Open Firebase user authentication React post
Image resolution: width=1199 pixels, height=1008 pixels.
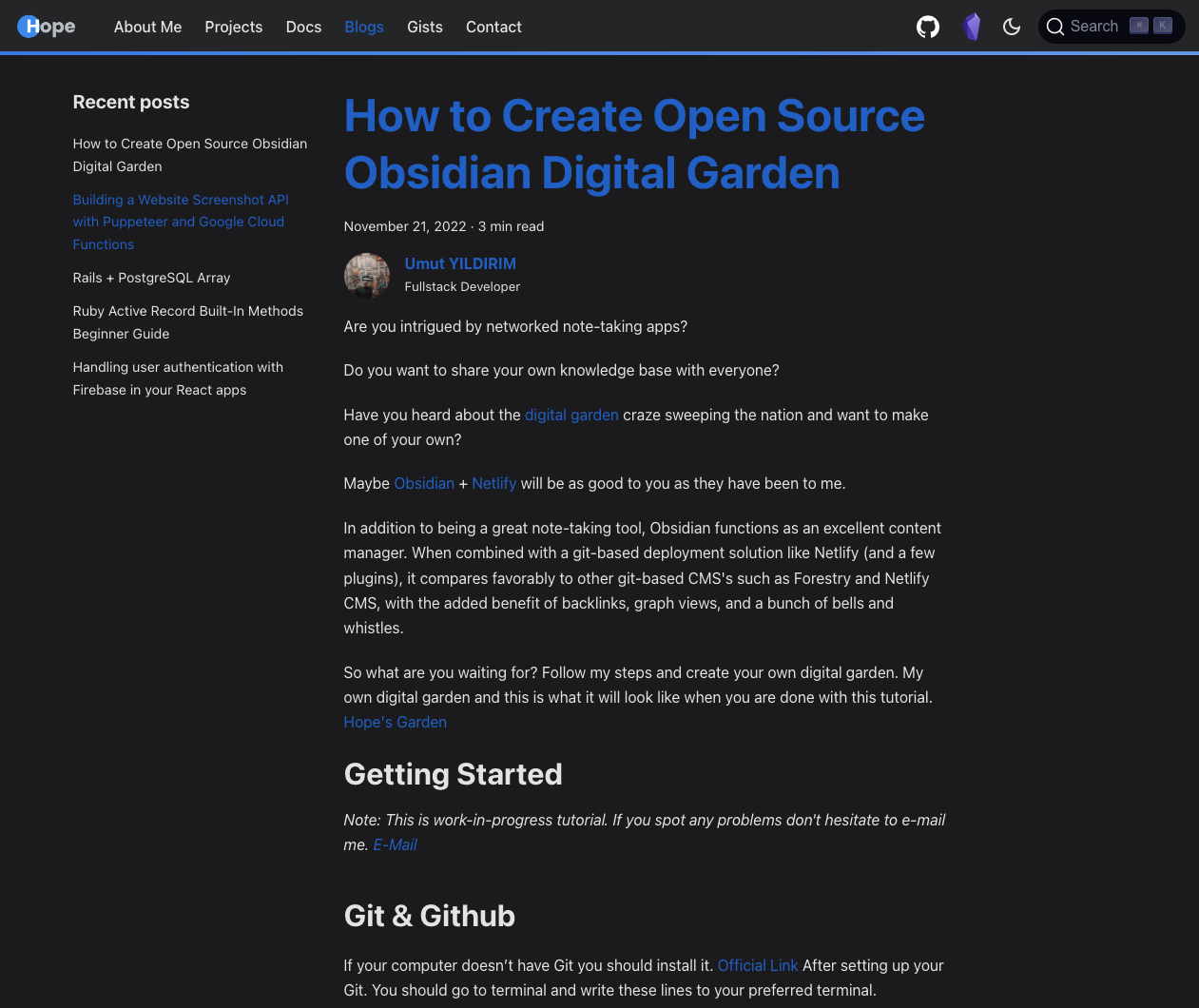tap(178, 378)
